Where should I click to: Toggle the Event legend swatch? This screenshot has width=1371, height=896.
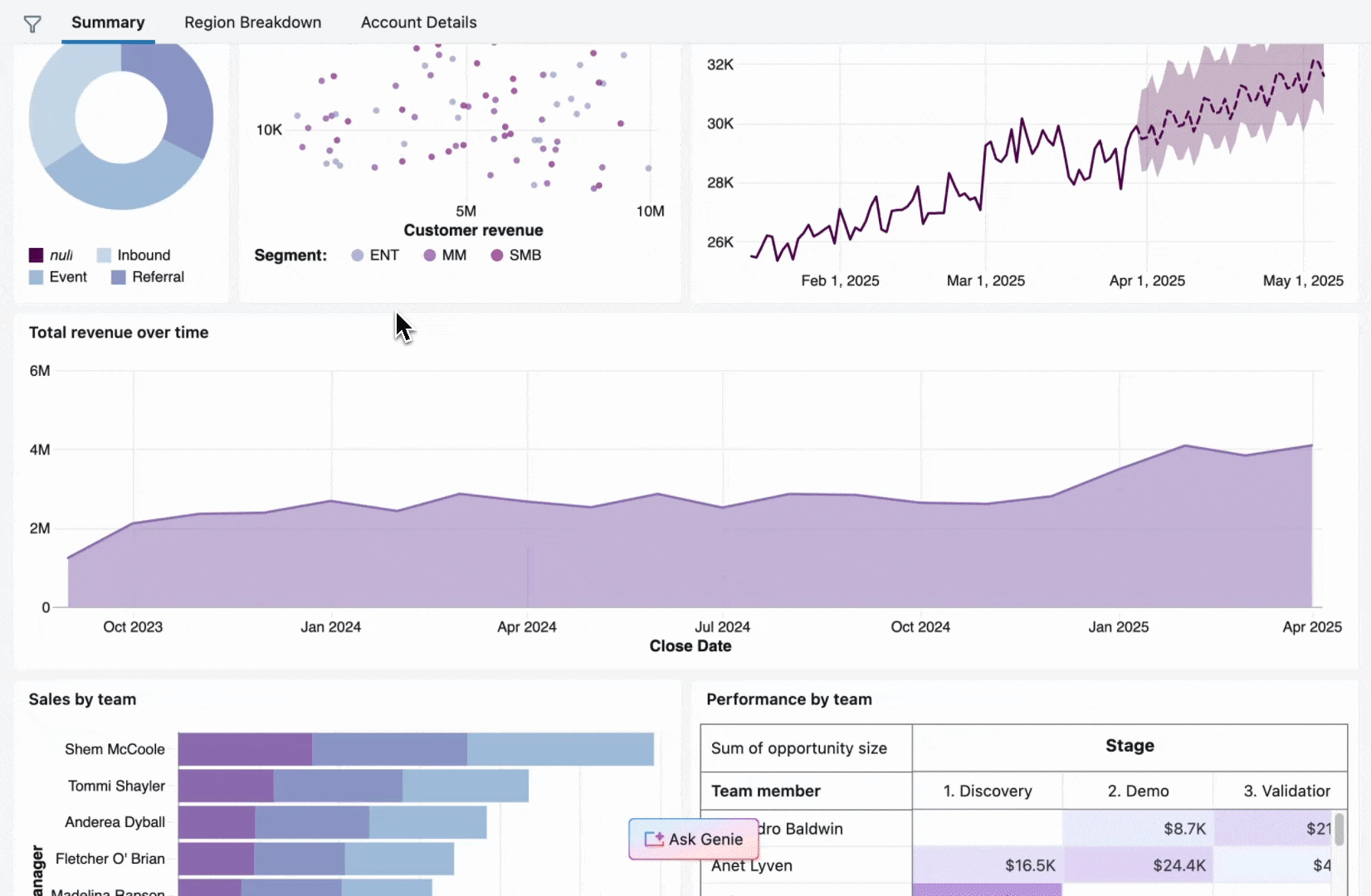[x=36, y=277]
